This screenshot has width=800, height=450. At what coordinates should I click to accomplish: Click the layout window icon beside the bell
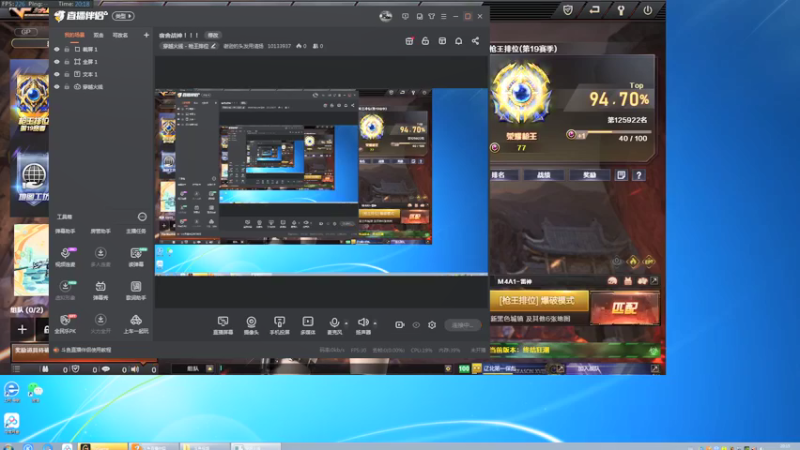point(442,41)
